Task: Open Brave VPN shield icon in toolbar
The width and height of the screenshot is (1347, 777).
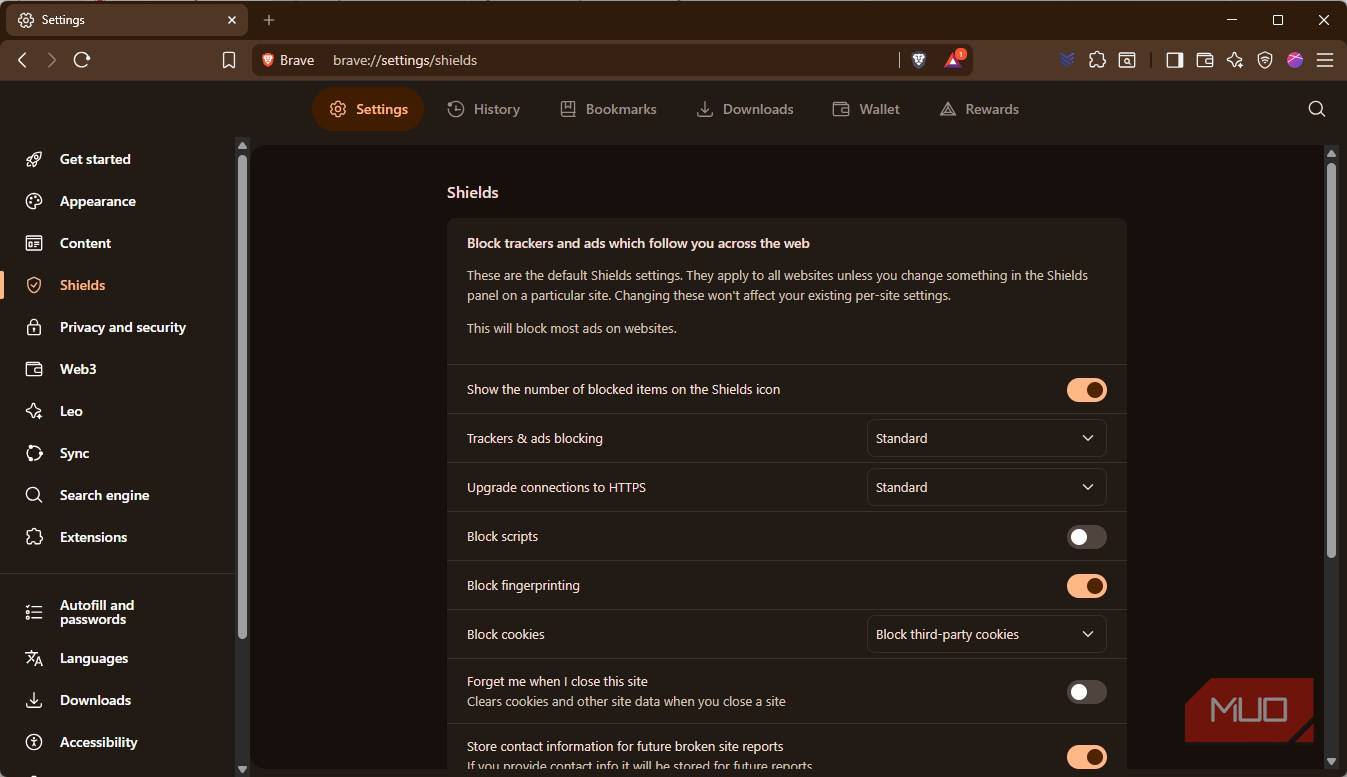Action: pyautogui.click(x=1265, y=60)
